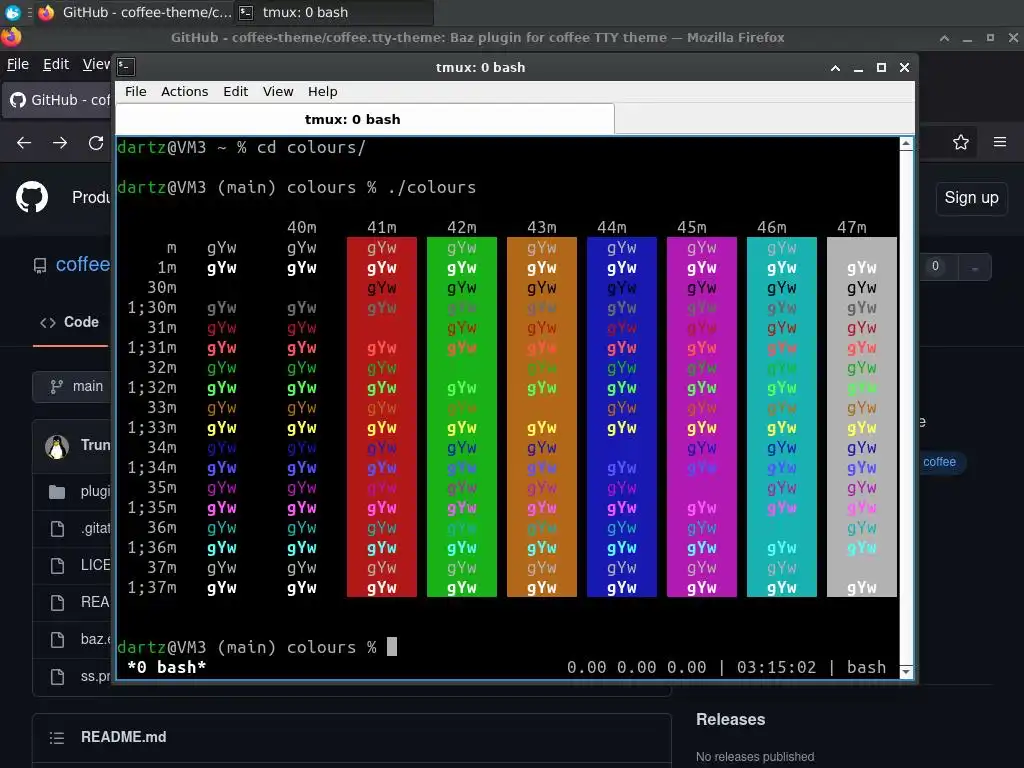Bookmark this page with star icon
The width and height of the screenshot is (1024, 768).
[961, 142]
